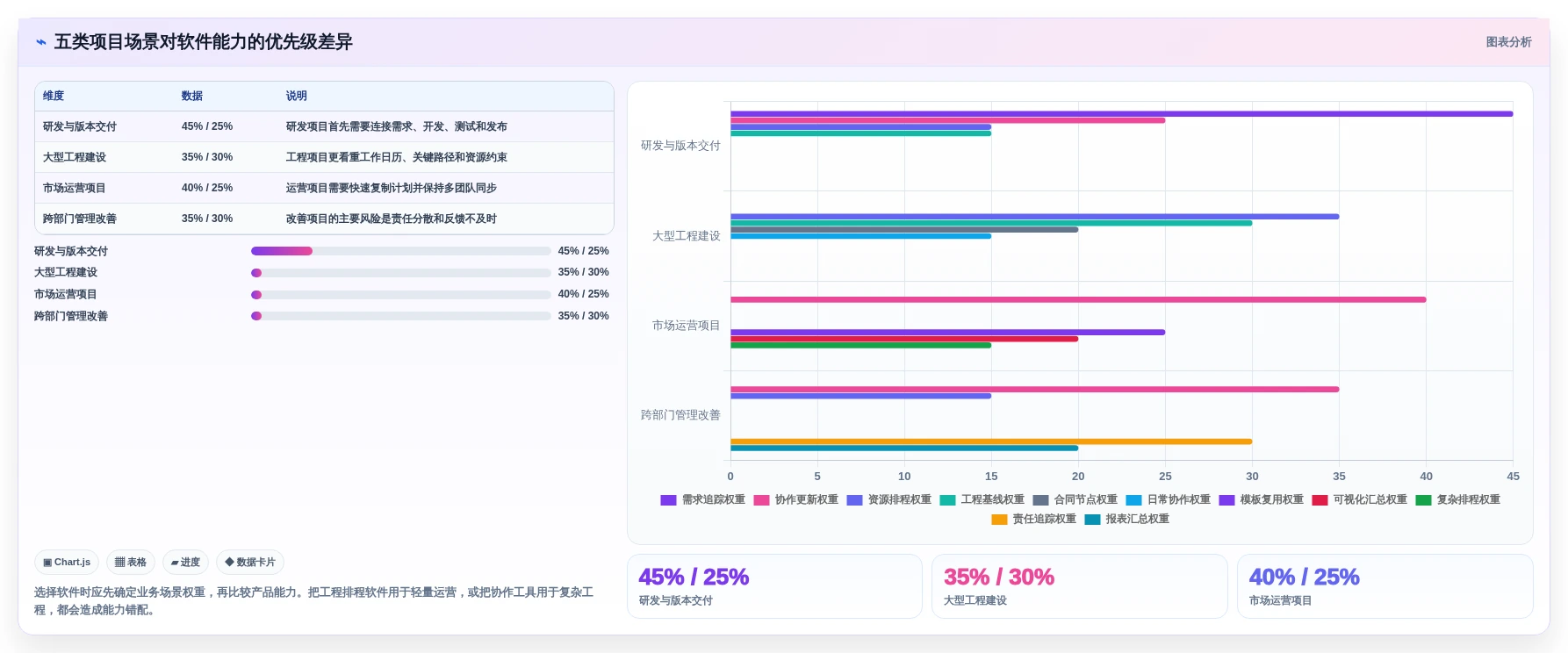
Task: Click the longest purple bar in 研发与版本交付
Action: point(1122,114)
